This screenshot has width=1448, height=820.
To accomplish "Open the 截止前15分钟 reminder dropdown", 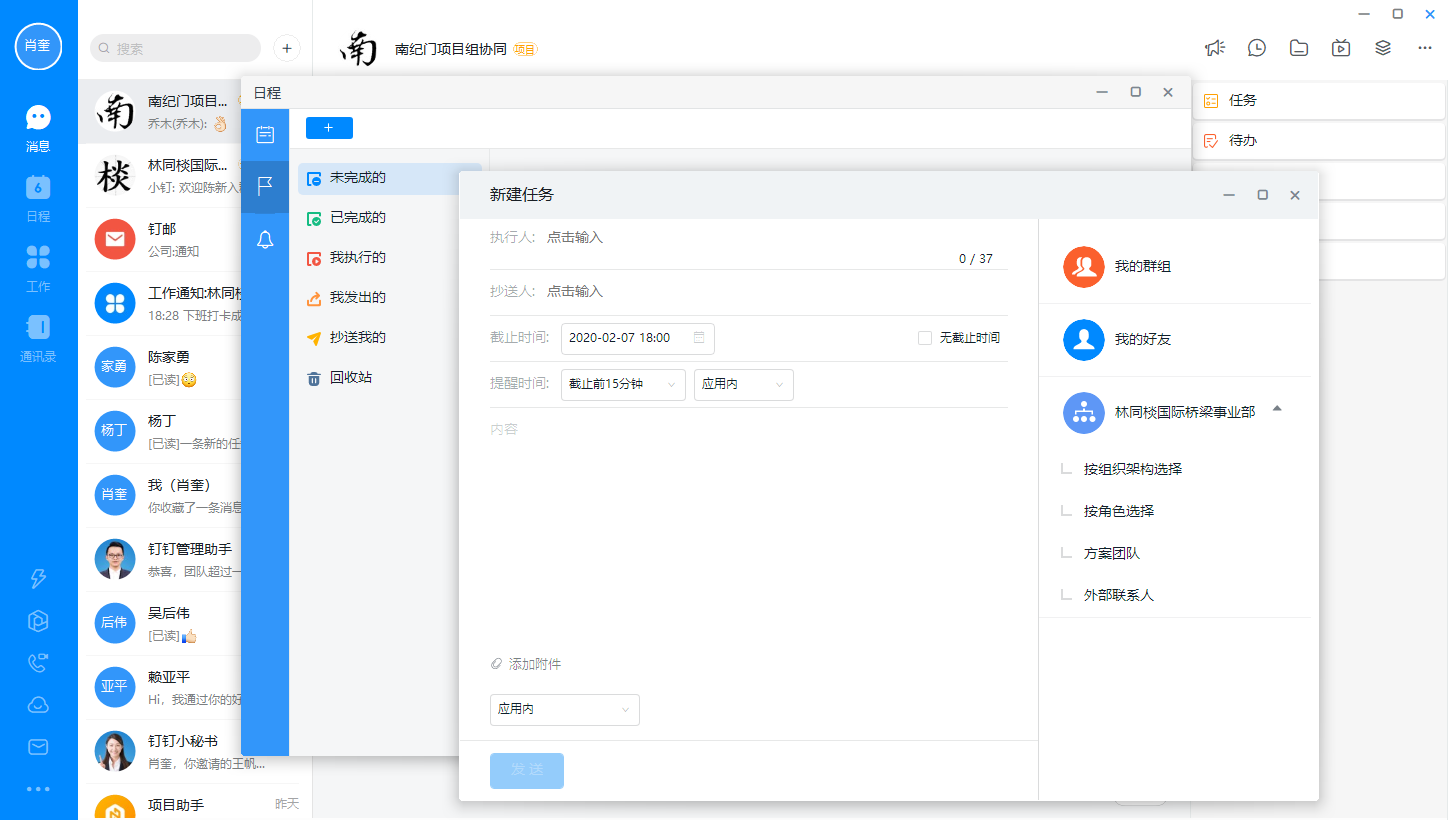I will [x=623, y=384].
